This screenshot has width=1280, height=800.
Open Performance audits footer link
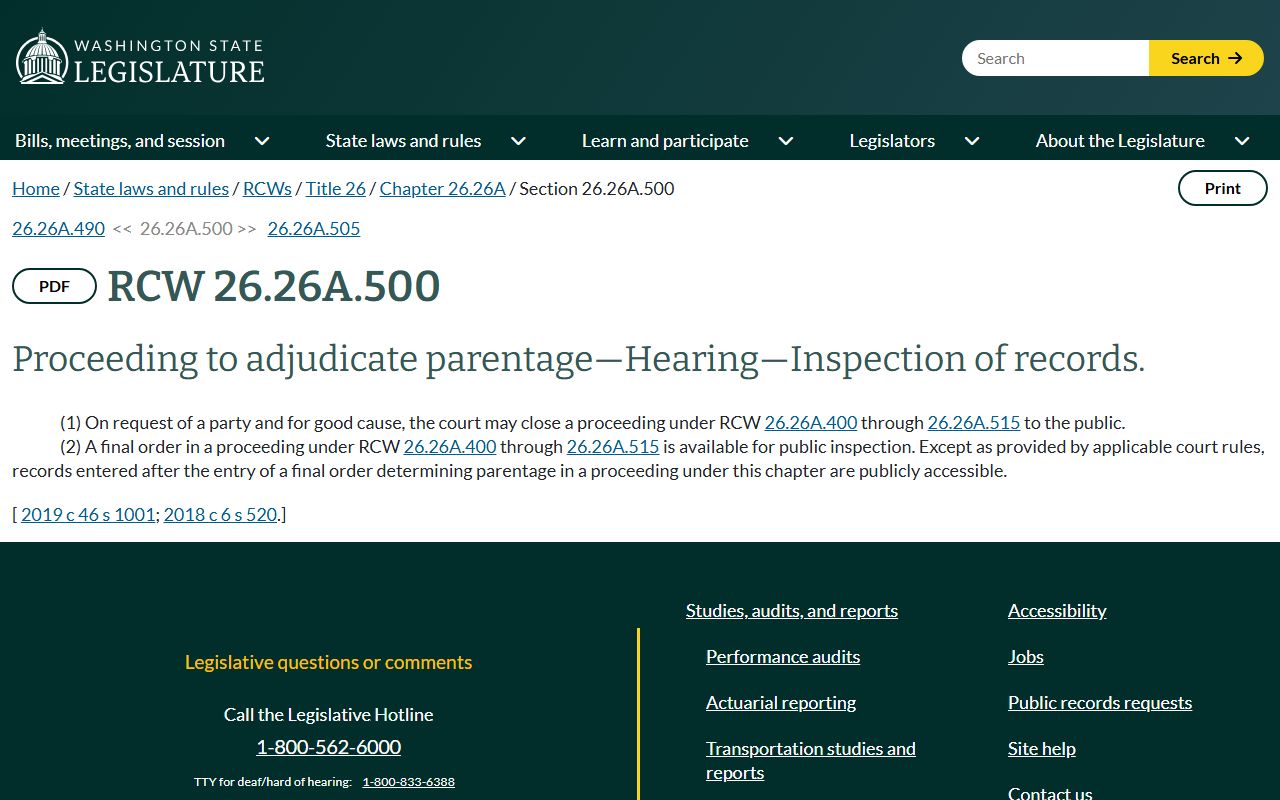[783, 656]
